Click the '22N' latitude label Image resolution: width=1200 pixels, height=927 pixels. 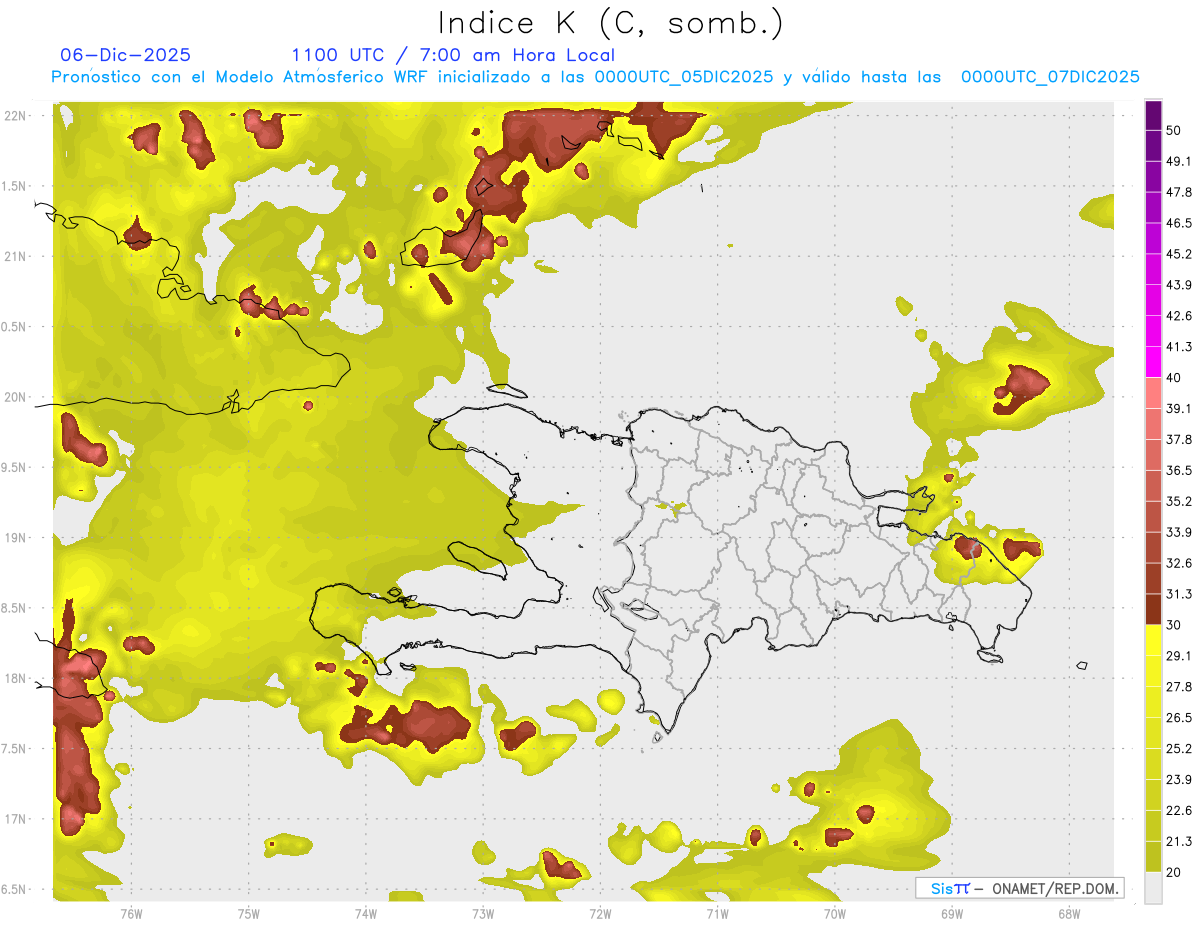[x=17, y=115]
